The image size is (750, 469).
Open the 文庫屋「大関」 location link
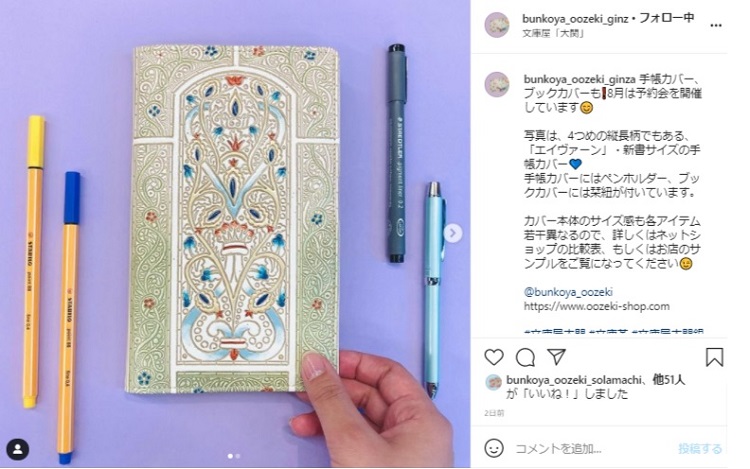coord(553,33)
